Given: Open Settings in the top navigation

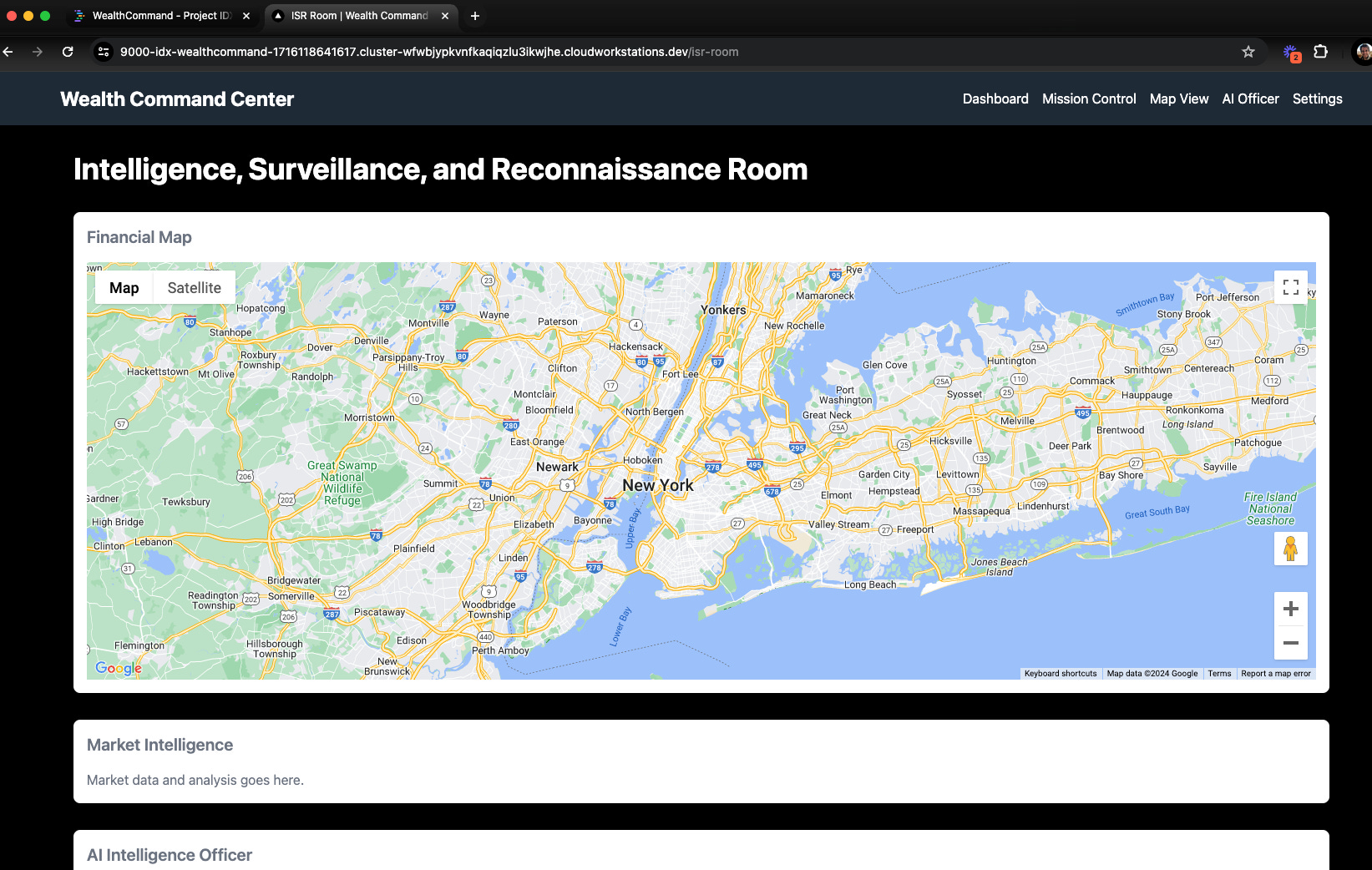Looking at the screenshot, I should tap(1317, 99).
